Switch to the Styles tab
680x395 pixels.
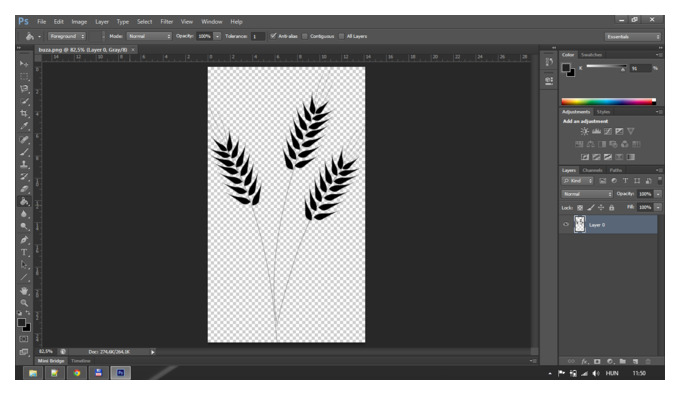[x=603, y=112]
